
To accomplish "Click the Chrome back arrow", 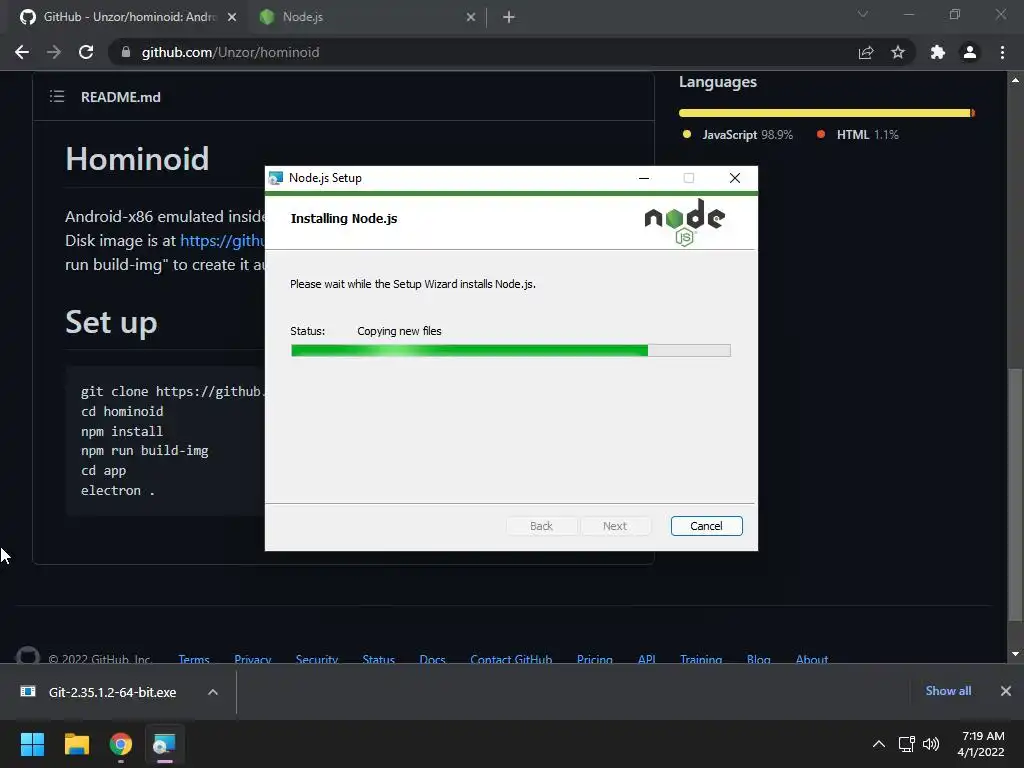I will [22, 52].
